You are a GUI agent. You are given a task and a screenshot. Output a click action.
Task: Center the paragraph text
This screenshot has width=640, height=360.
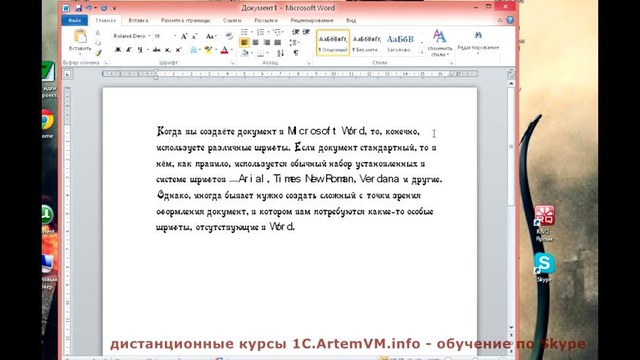click(x=256, y=42)
